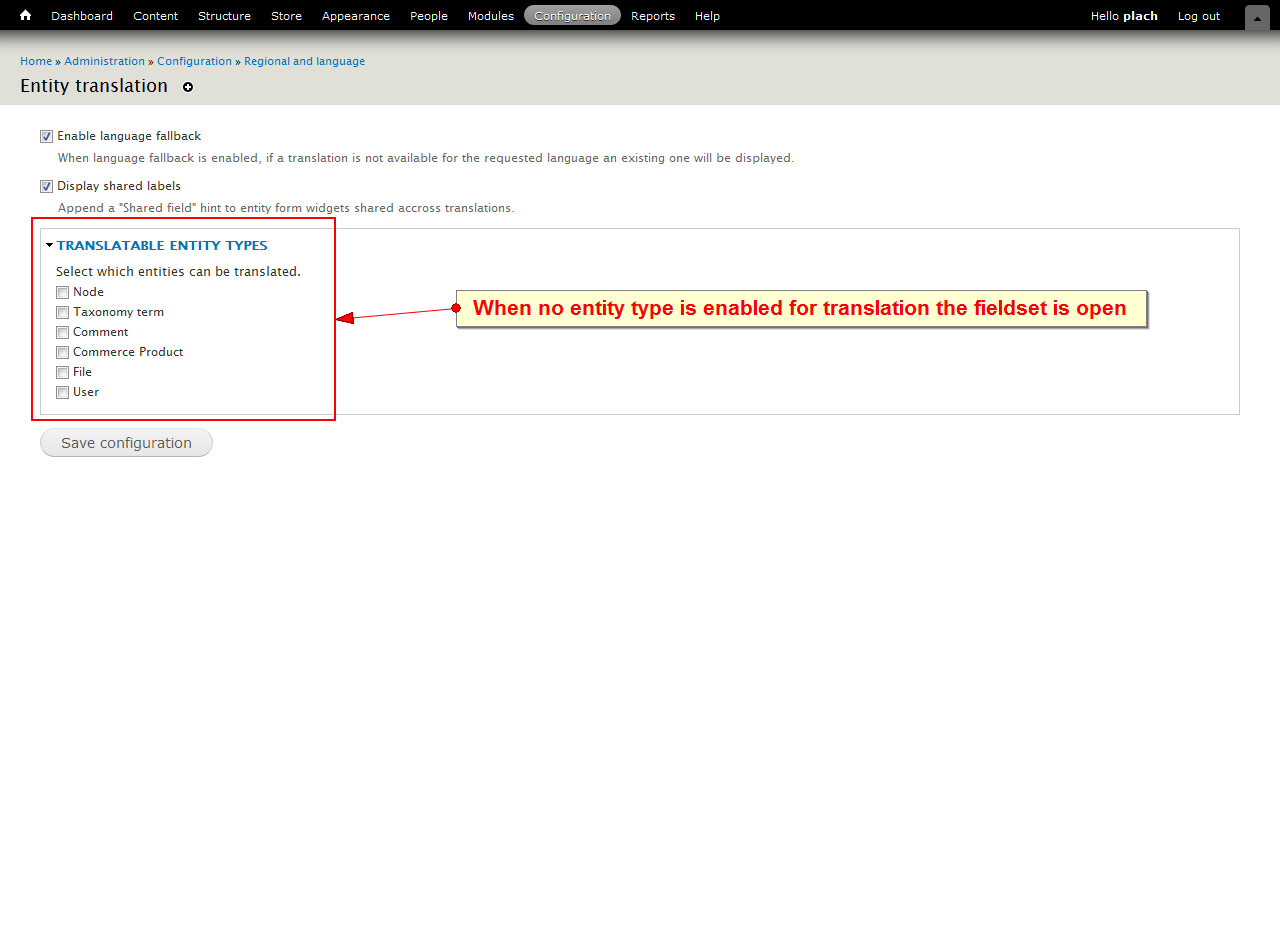The height and width of the screenshot is (926, 1280).
Task: Select the Configuration menu item
Action: coord(572,15)
